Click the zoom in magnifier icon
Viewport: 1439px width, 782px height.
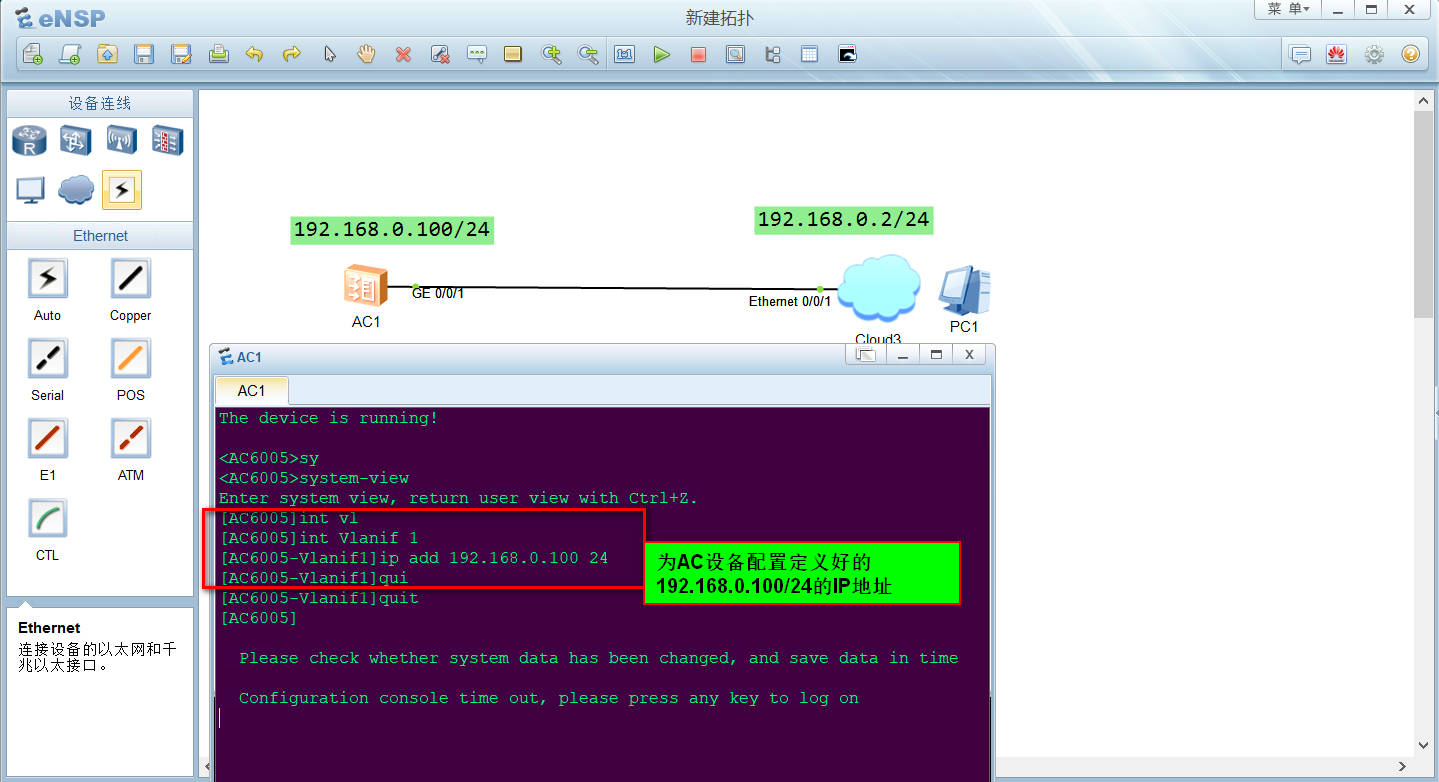pyautogui.click(x=551, y=55)
